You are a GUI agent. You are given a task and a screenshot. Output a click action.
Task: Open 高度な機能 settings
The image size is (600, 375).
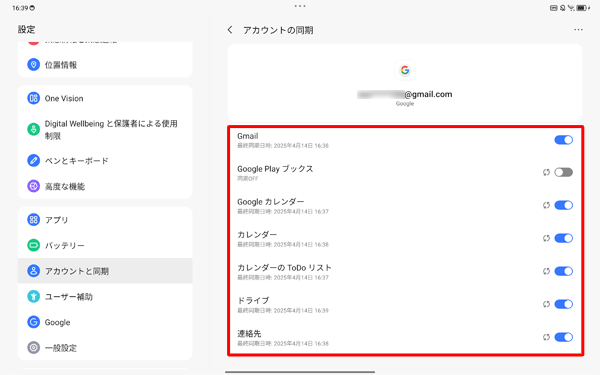pos(105,186)
